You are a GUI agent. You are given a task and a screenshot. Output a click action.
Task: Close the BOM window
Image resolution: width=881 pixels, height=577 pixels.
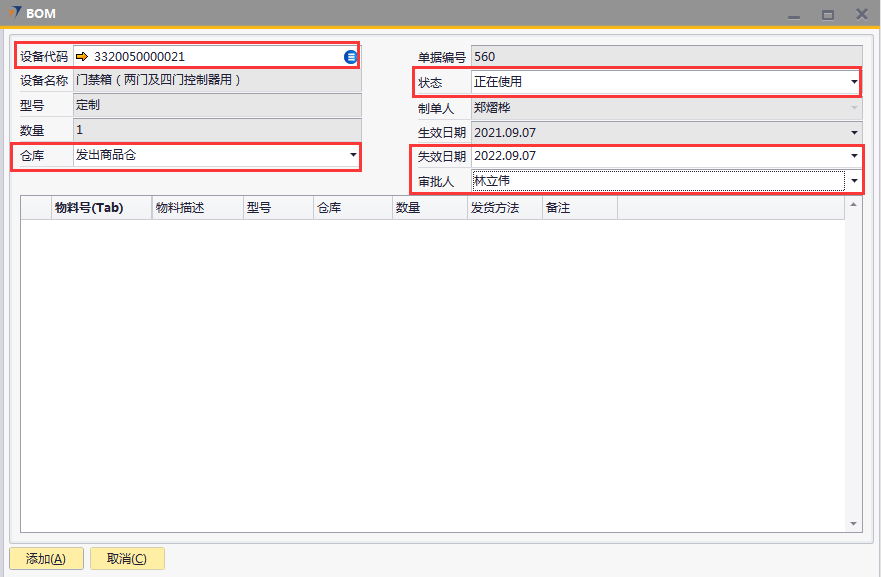pos(861,14)
